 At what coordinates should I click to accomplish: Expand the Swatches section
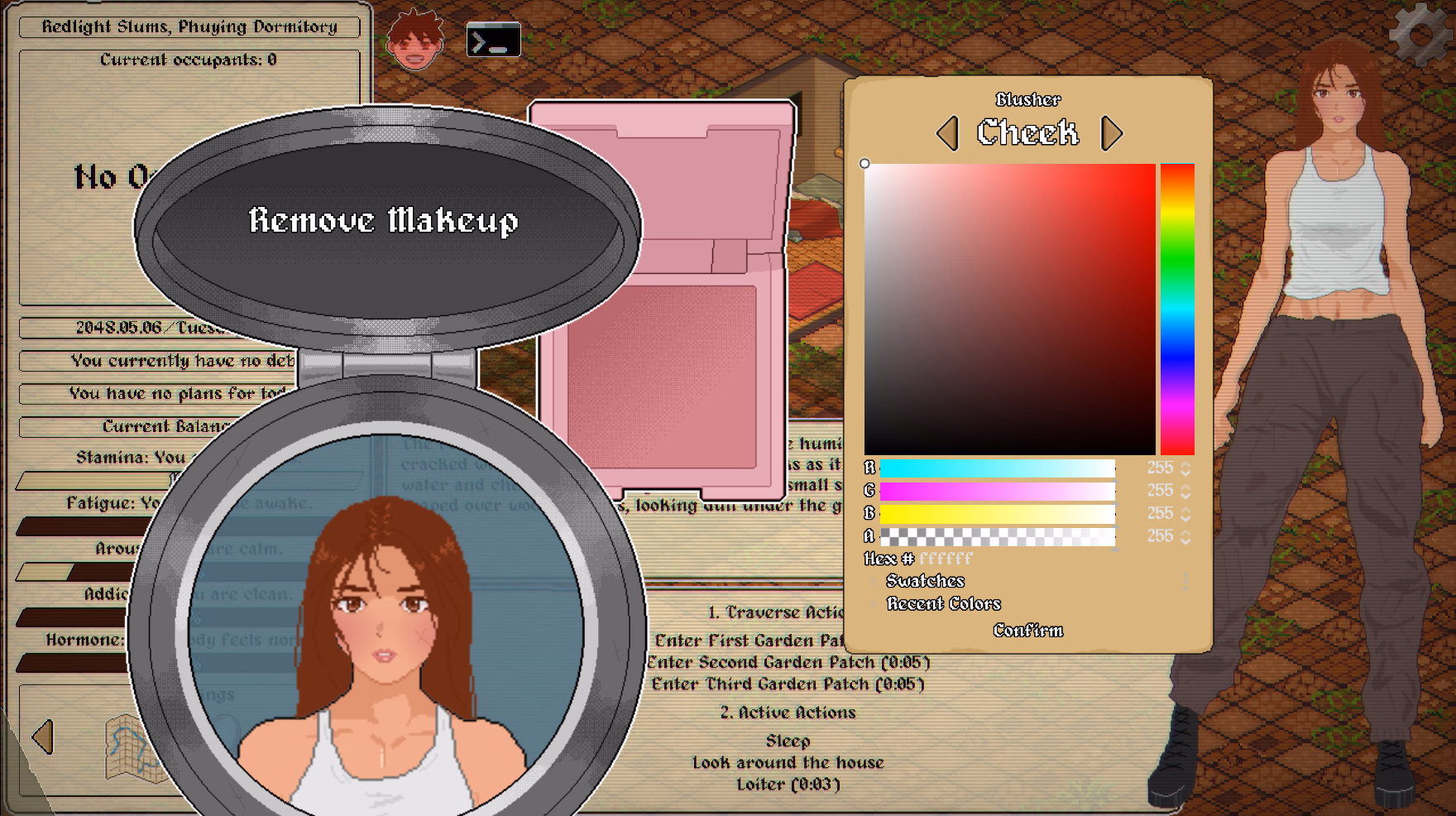pos(925,581)
